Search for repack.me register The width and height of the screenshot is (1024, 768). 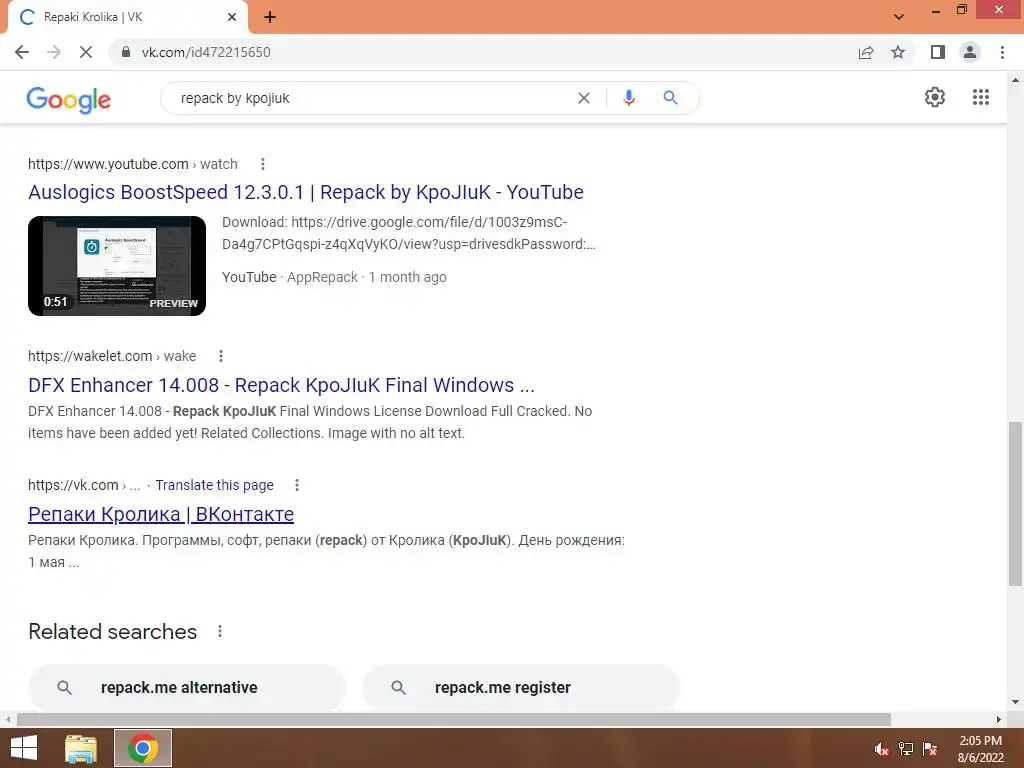pyautogui.click(x=520, y=687)
